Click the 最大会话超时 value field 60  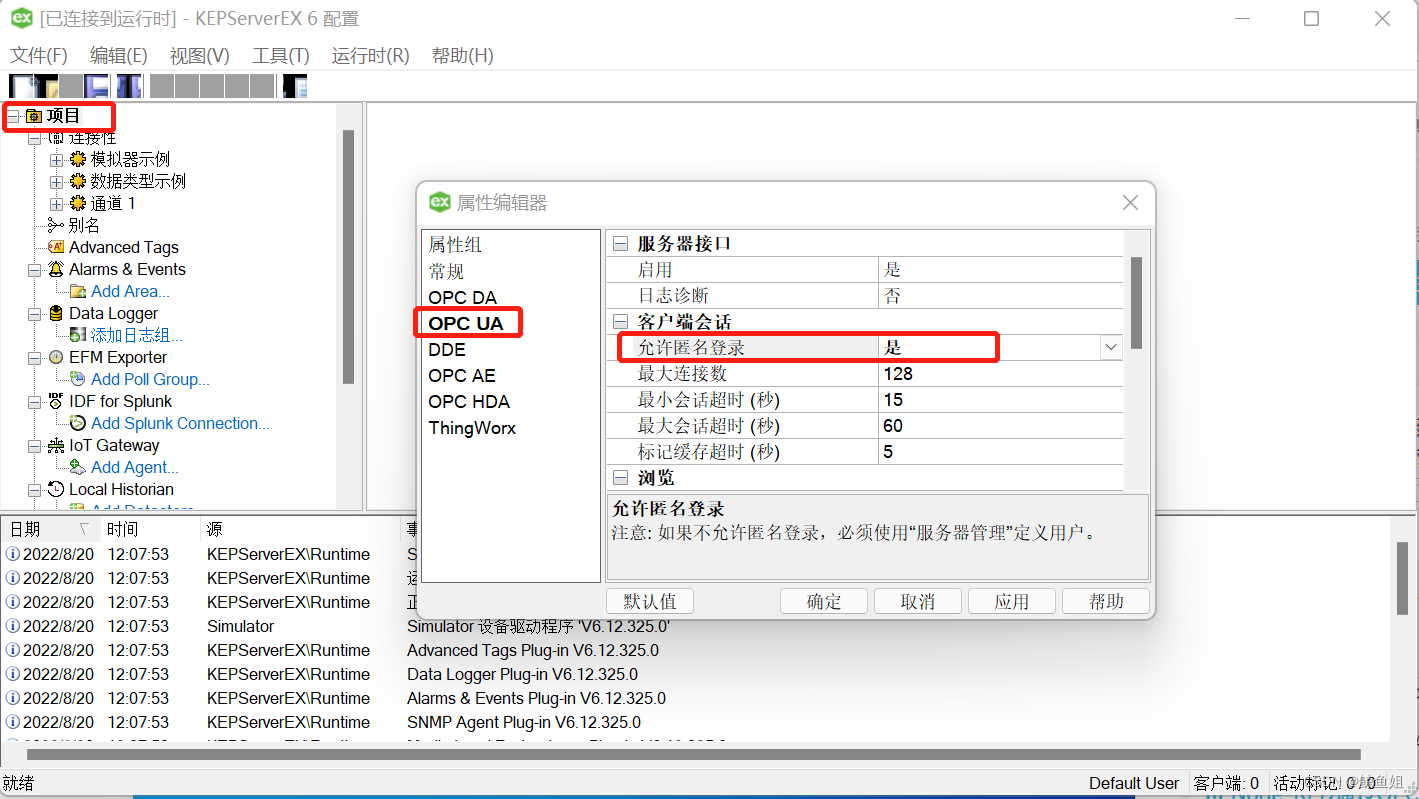pyautogui.click(x=1001, y=425)
